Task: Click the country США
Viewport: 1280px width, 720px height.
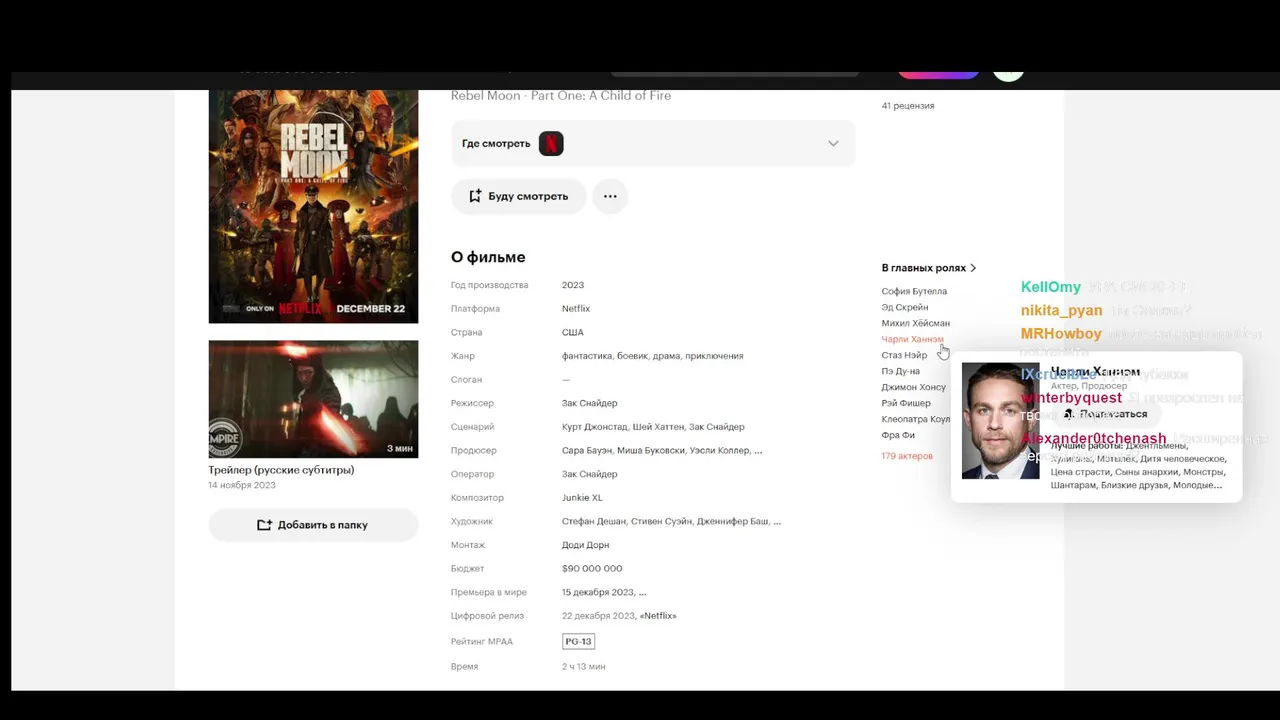Action: pyautogui.click(x=573, y=332)
